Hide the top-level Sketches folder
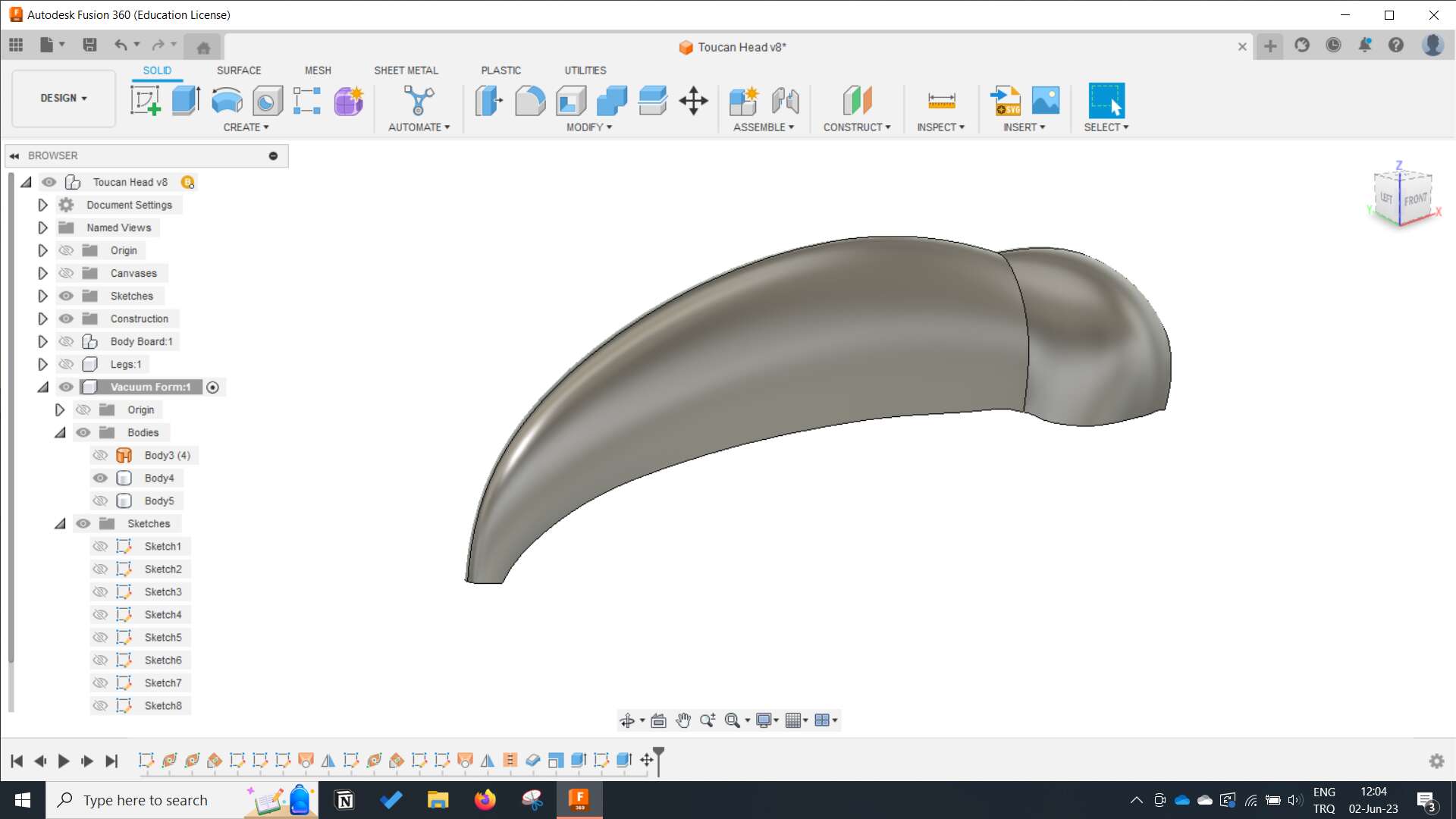This screenshot has width=1456, height=819. pyautogui.click(x=67, y=296)
